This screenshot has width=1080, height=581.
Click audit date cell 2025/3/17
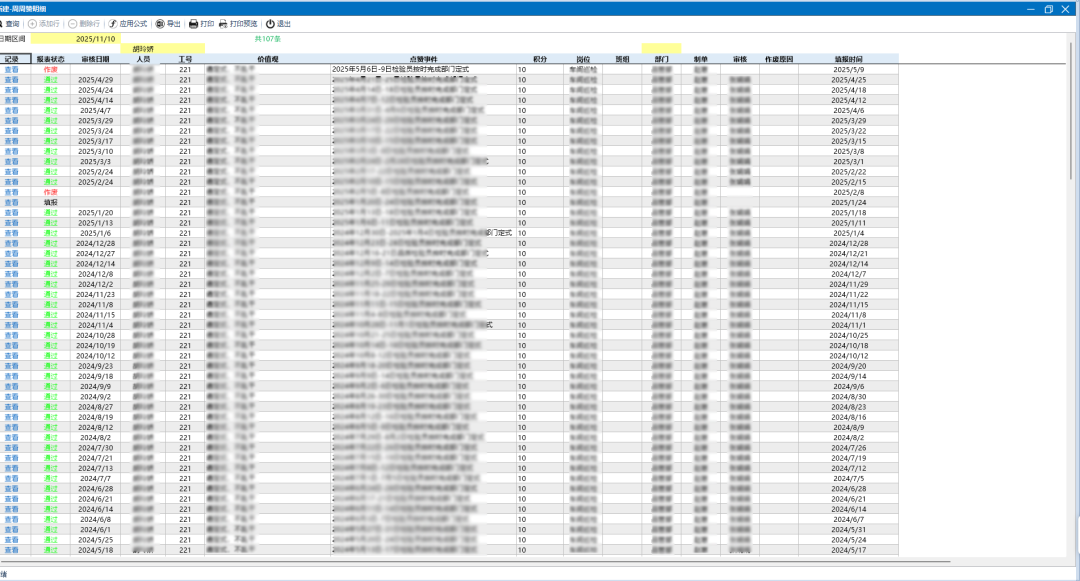click(95, 141)
